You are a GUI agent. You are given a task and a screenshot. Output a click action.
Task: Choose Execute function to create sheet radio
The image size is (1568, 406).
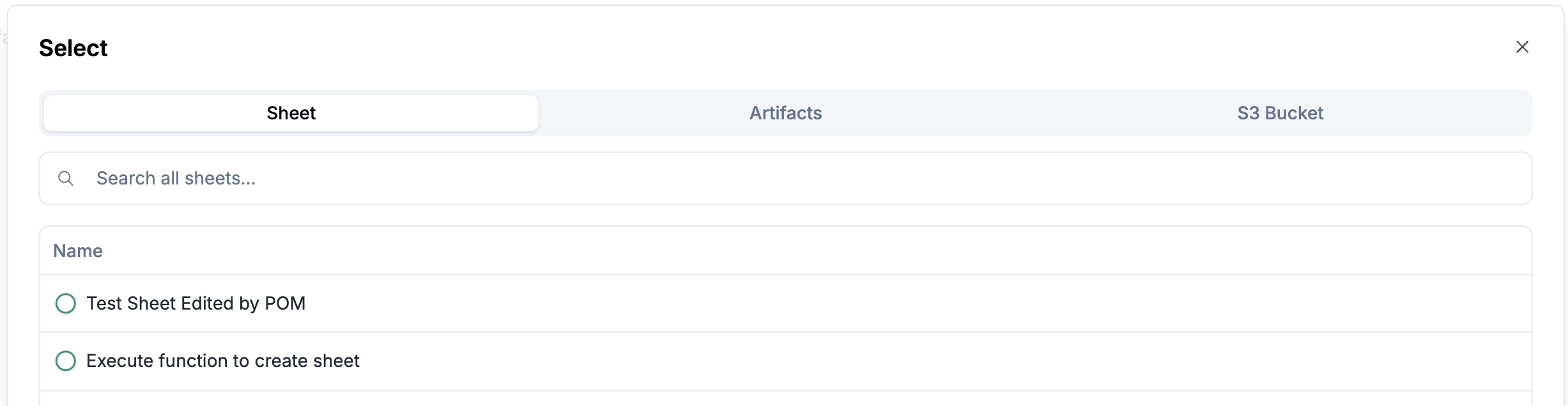66,361
